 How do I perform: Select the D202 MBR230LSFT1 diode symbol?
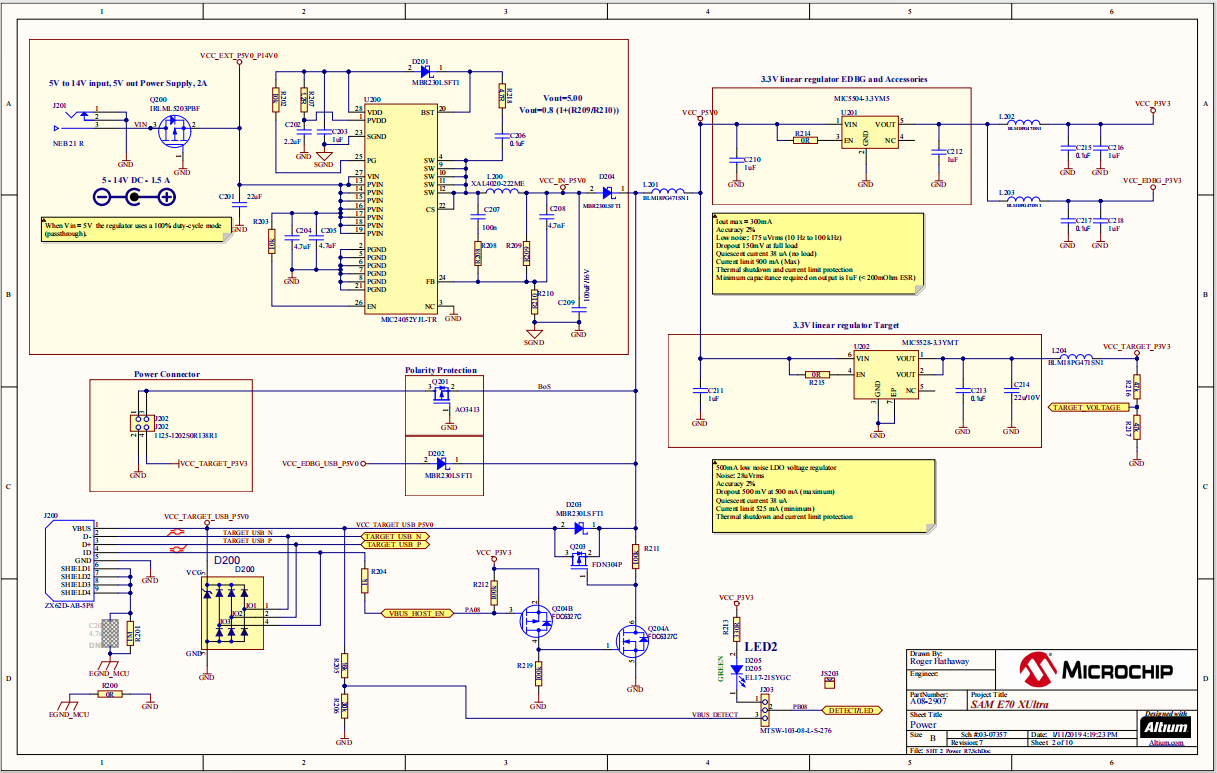click(441, 463)
